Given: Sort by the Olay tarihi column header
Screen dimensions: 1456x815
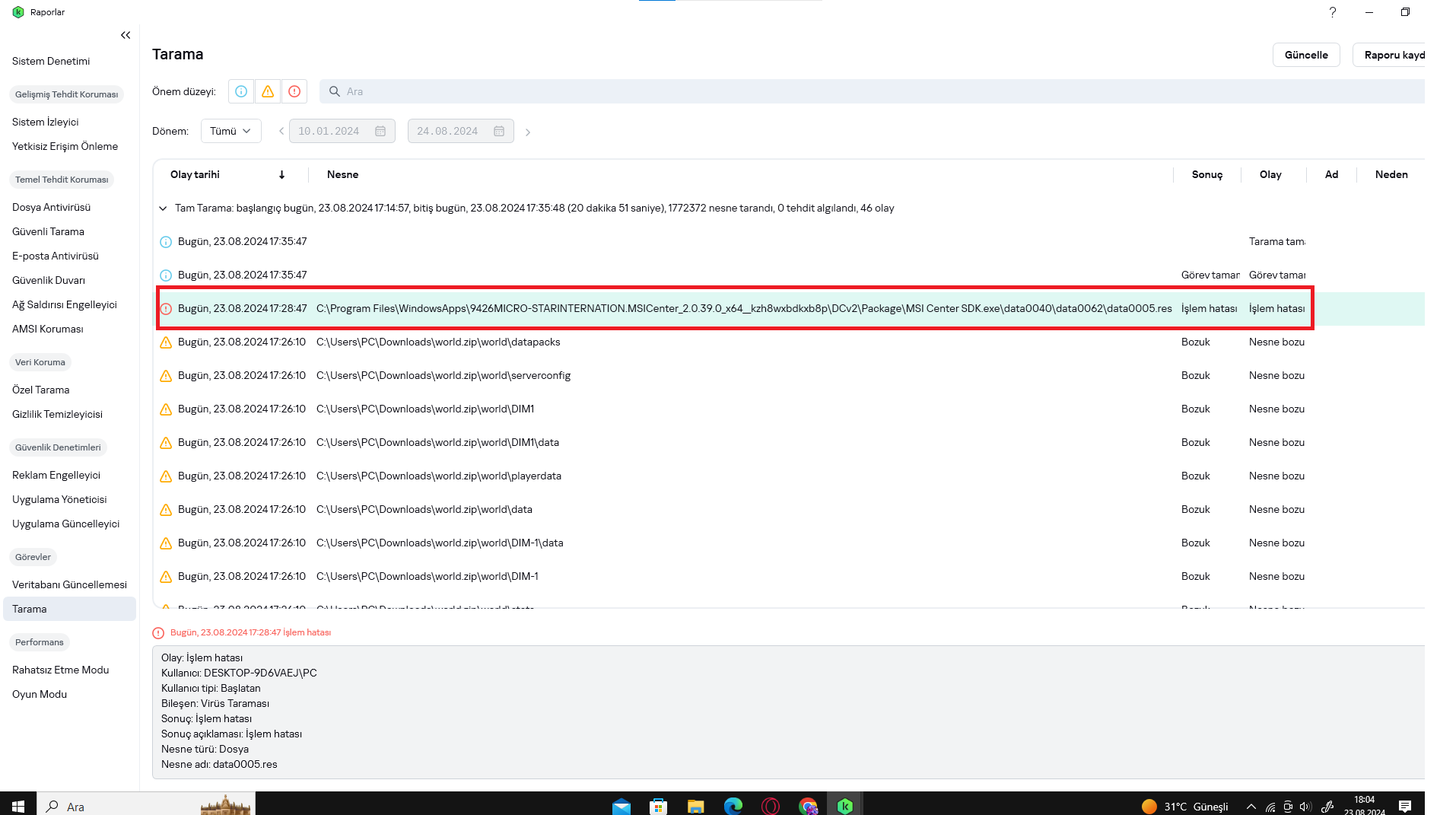Looking at the screenshot, I should pyautogui.click(x=195, y=175).
